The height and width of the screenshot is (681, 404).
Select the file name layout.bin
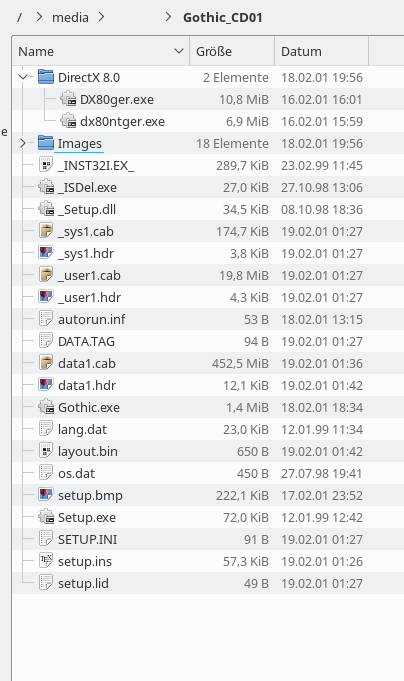click(x=88, y=452)
